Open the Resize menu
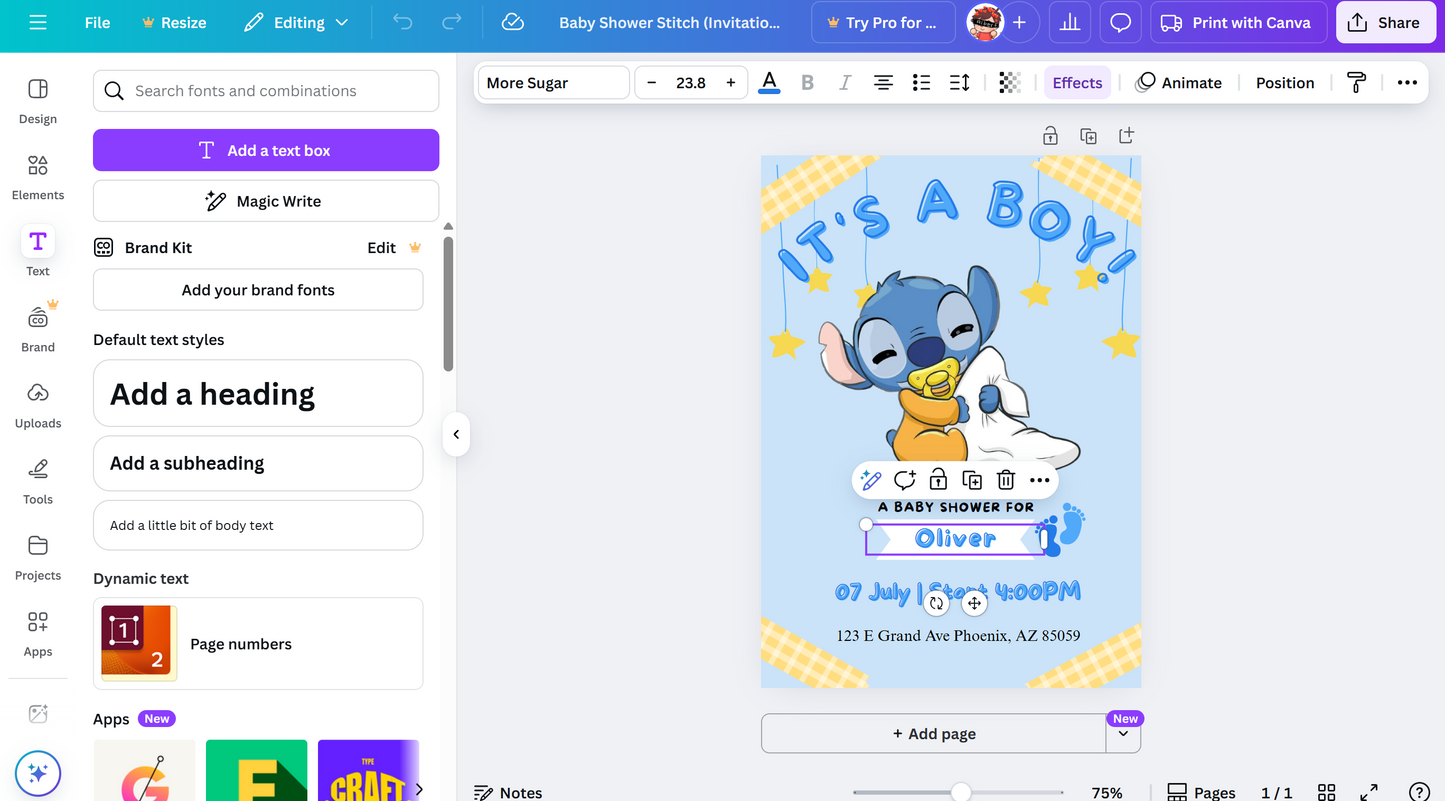 (173, 22)
